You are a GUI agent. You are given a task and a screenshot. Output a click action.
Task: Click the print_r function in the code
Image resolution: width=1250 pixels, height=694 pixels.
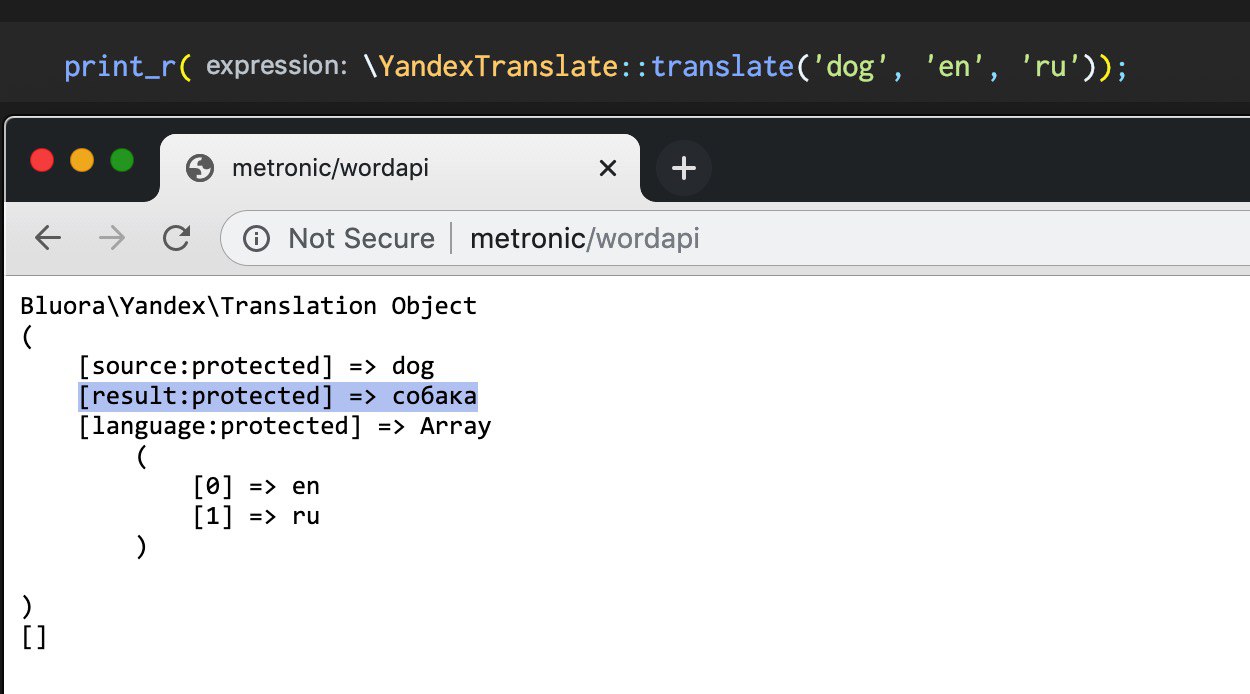120,68
